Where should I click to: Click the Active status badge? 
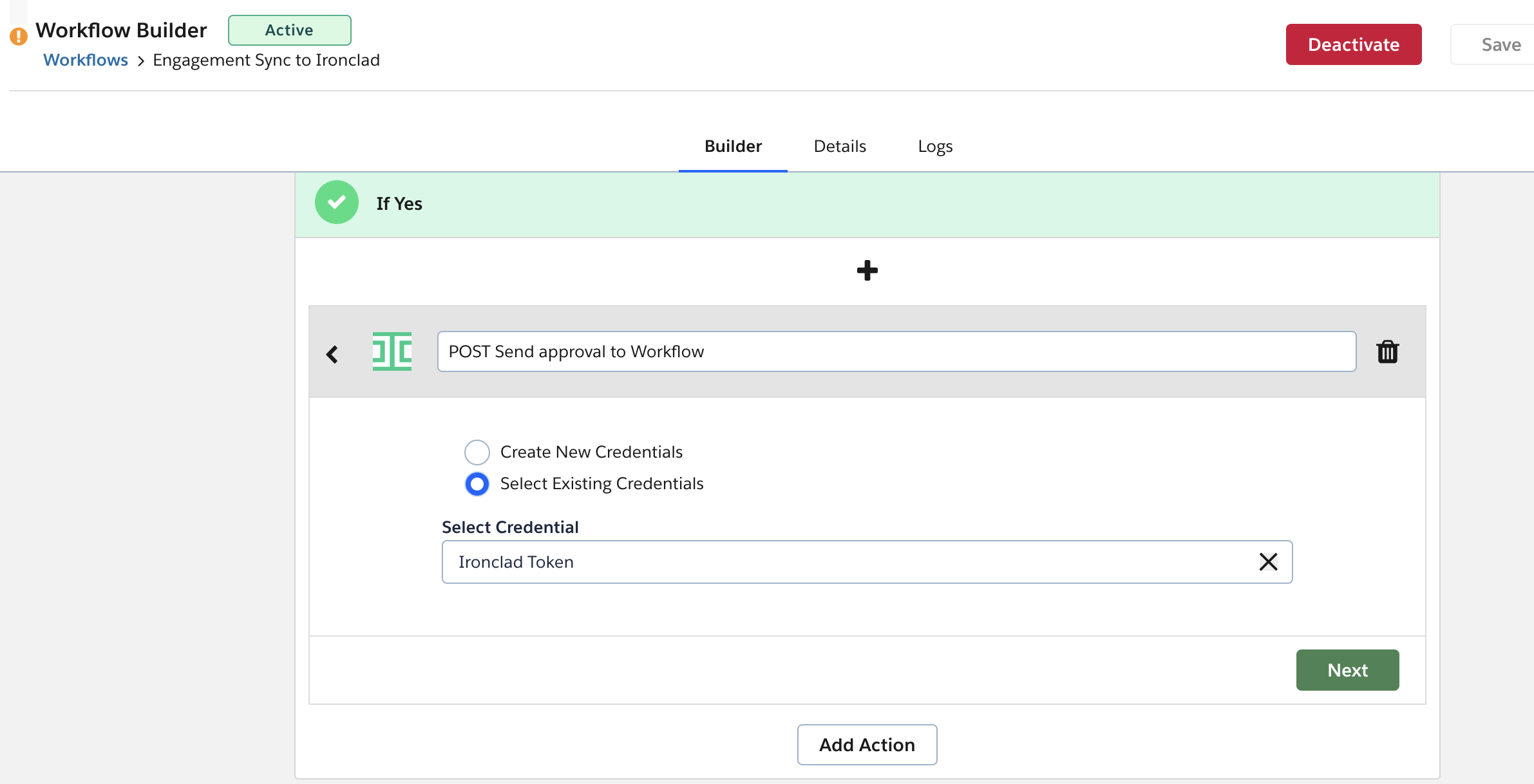289,30
